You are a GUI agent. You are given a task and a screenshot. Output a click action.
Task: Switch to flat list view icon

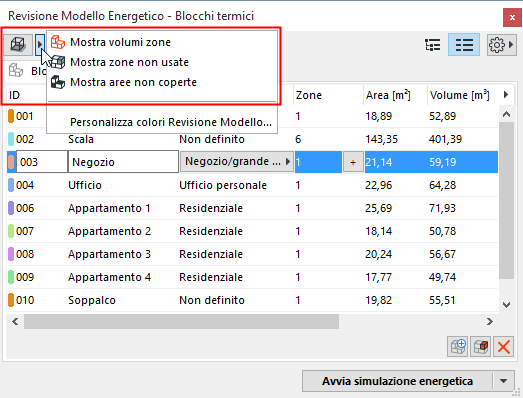464,45
